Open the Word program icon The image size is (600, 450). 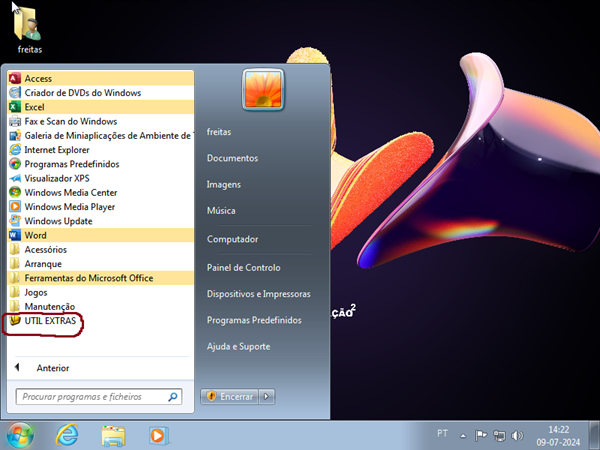(x=15, y=235)
